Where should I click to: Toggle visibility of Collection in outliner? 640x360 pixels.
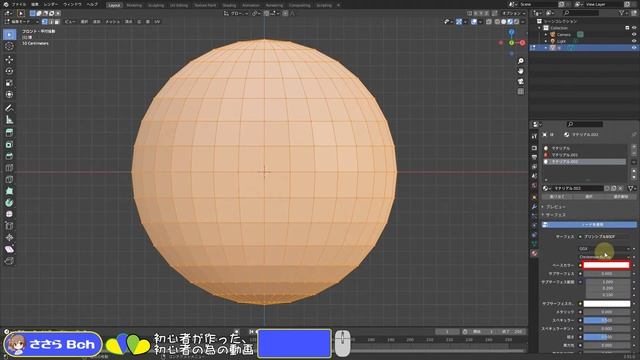(x=634, y=28)
